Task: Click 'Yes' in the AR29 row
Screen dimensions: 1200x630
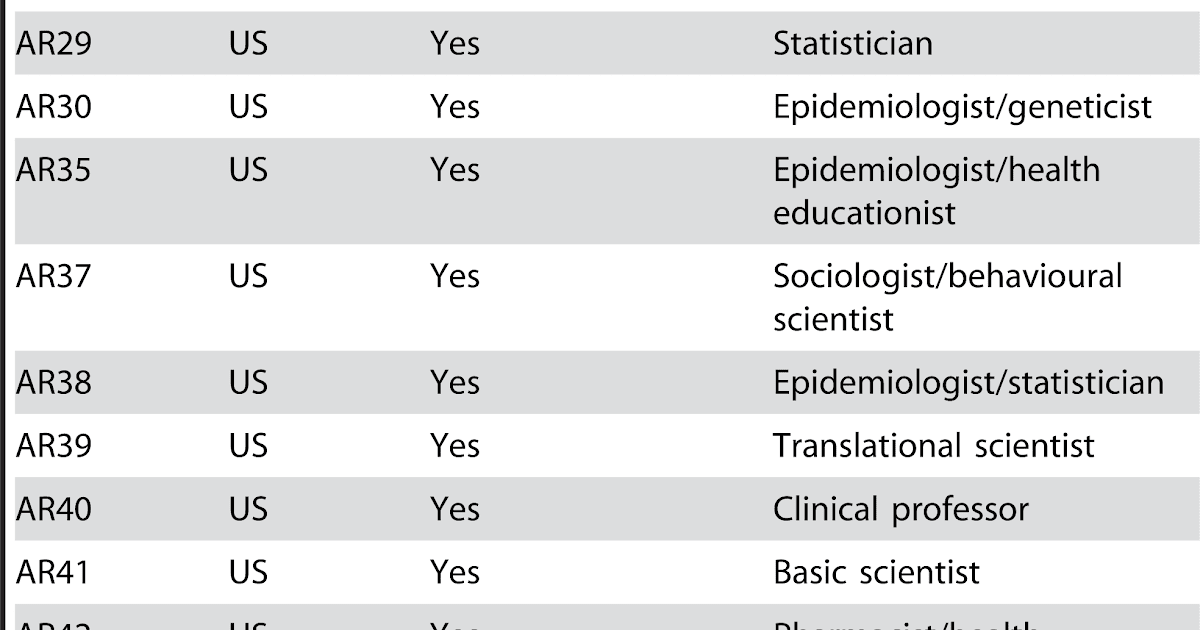Action: 455,44
